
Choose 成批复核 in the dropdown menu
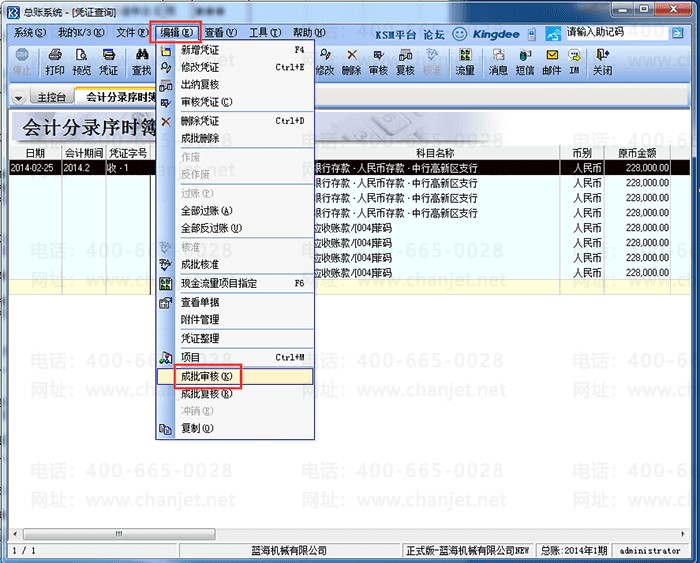coord(206,394)
